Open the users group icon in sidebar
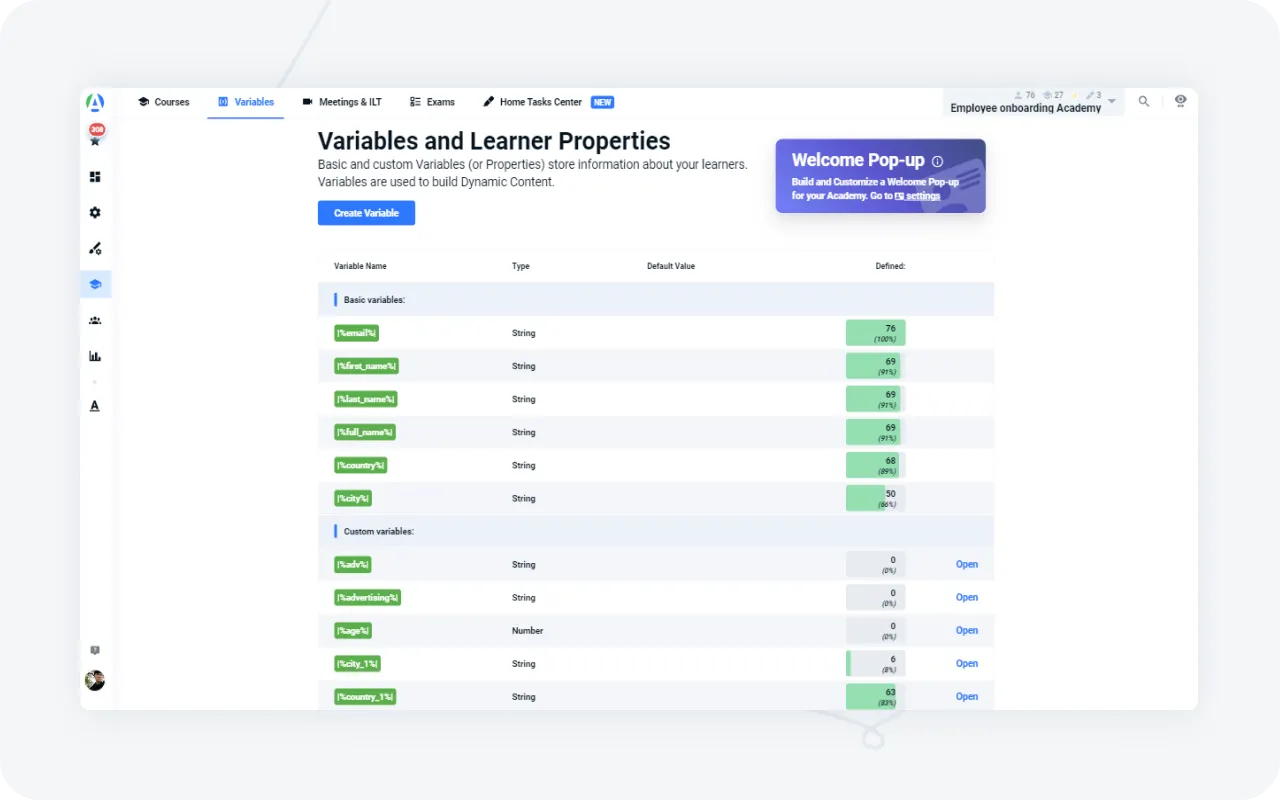The width and height of the screenshot is (1280, 800). click(x=95, y=321)
